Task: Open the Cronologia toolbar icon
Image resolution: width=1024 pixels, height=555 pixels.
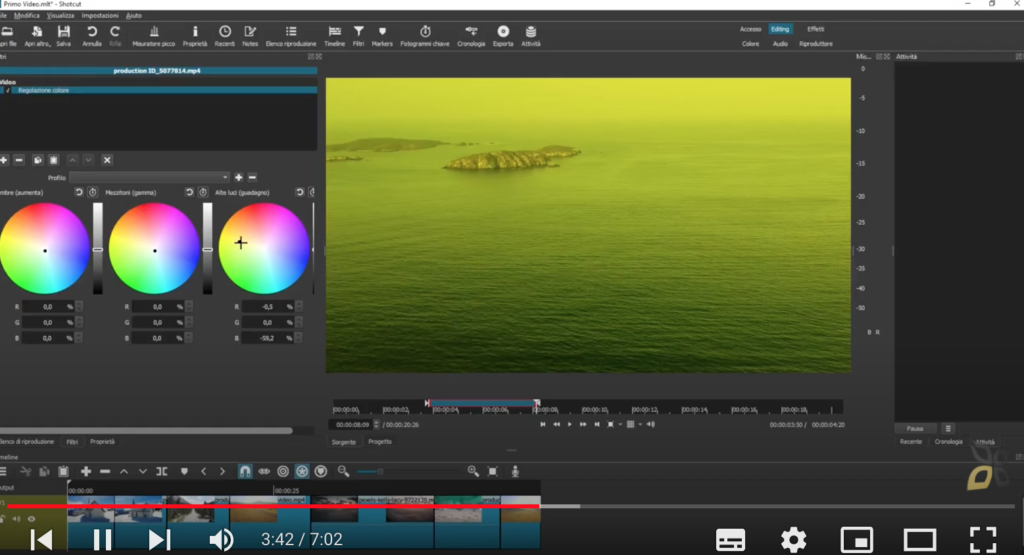Action: (471, 36)
